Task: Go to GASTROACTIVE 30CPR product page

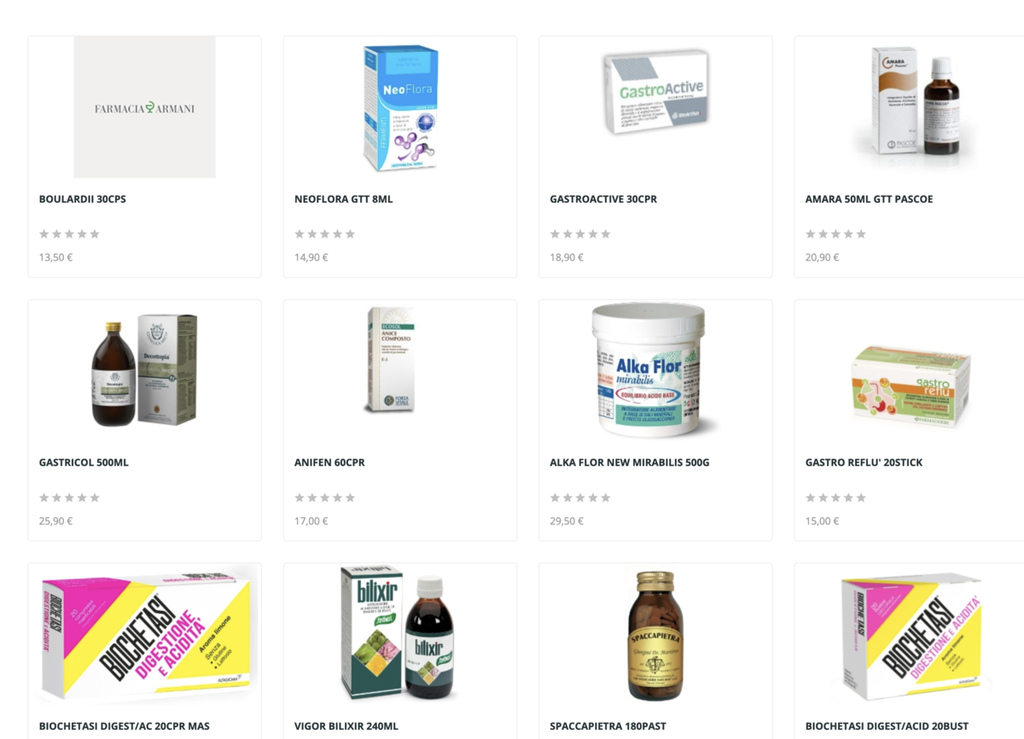Action: tap(603, 199)
